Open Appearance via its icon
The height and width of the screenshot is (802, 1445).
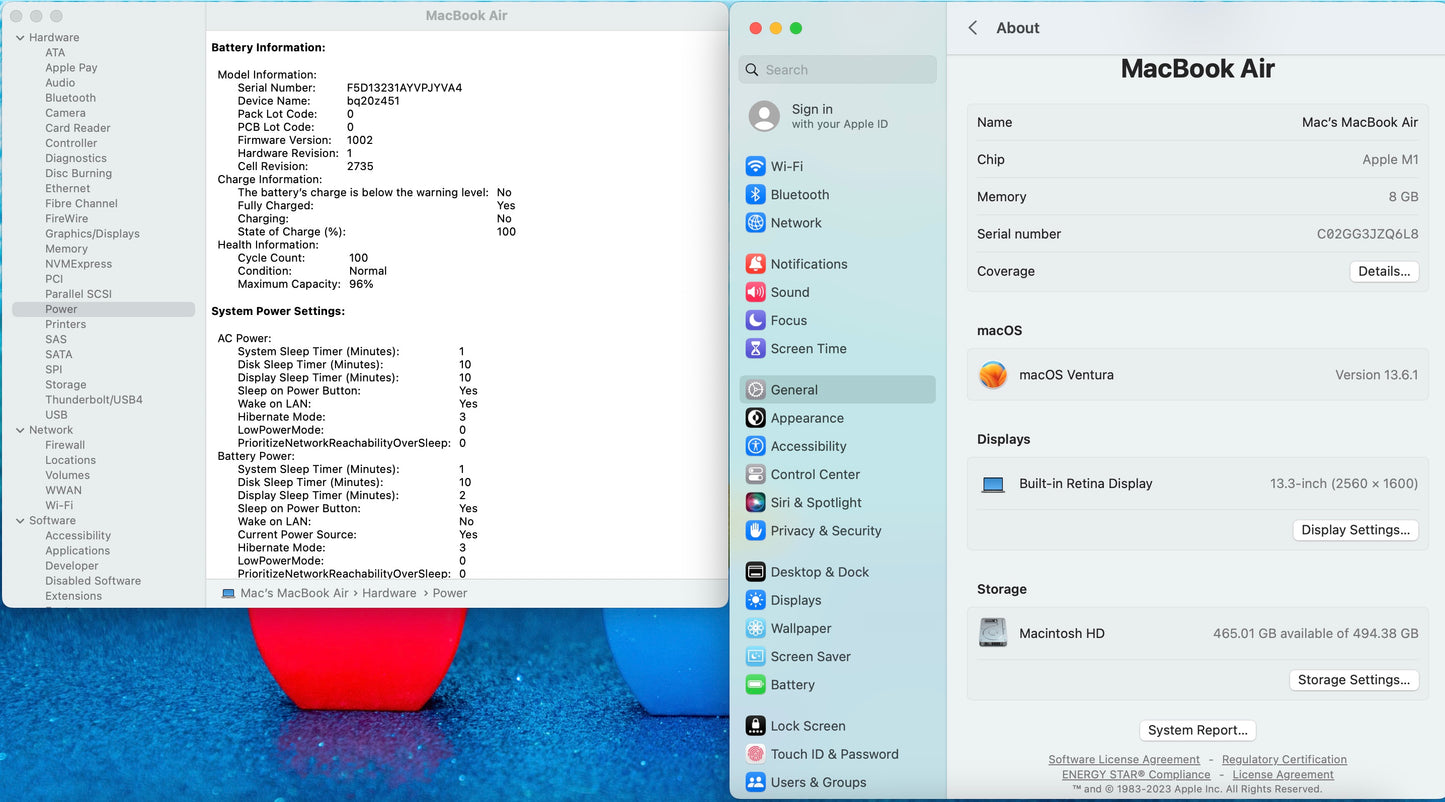click(755, 418)
